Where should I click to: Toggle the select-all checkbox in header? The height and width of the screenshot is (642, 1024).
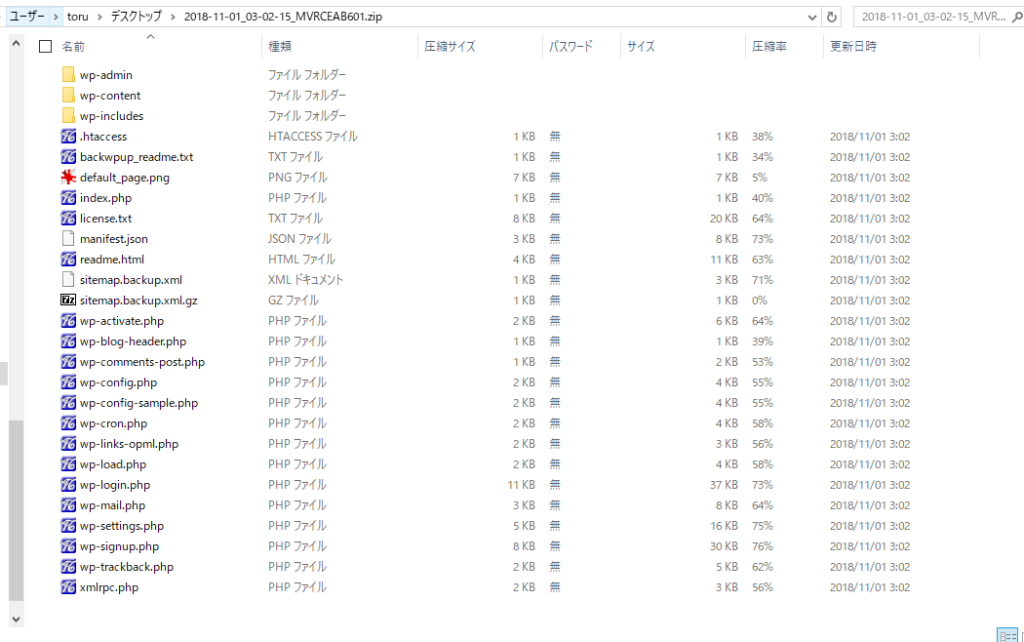click(45, 46)
